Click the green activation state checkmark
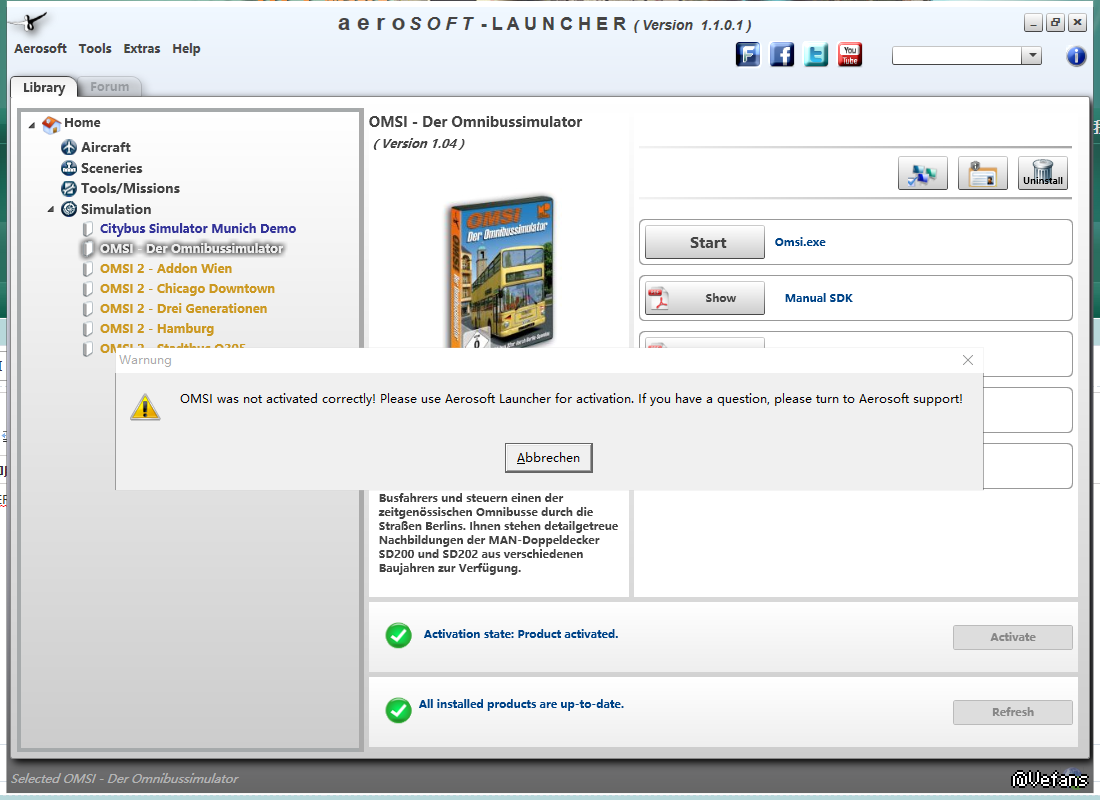1100x800 pixels. (398, 635)
